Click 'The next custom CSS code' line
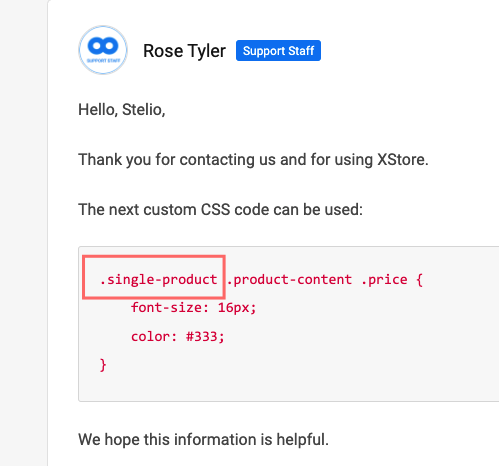This screenshot has width=499, height=466. [x=220, y=210]
